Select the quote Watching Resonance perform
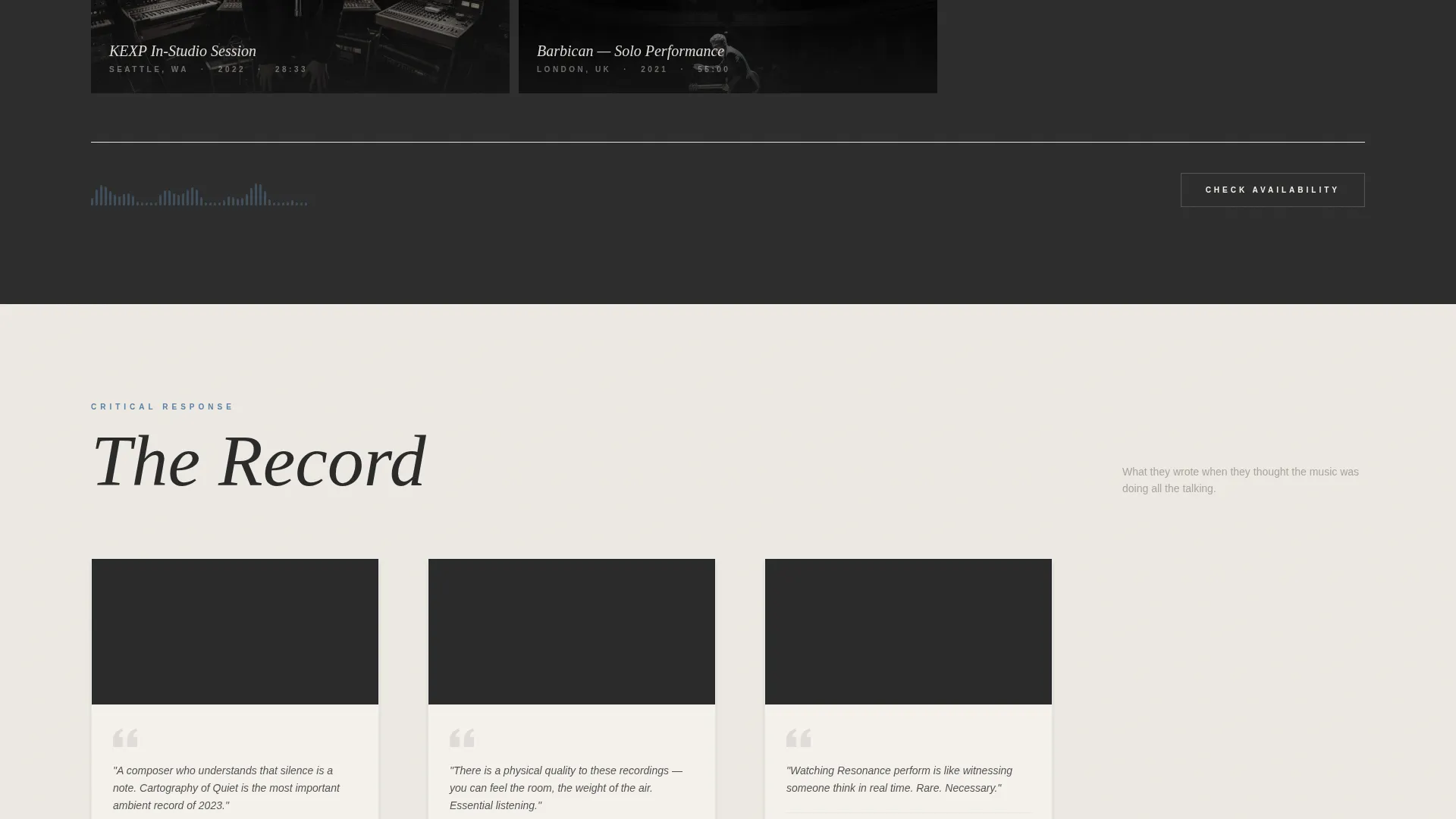1456x819 pixels. coord(899,780)
